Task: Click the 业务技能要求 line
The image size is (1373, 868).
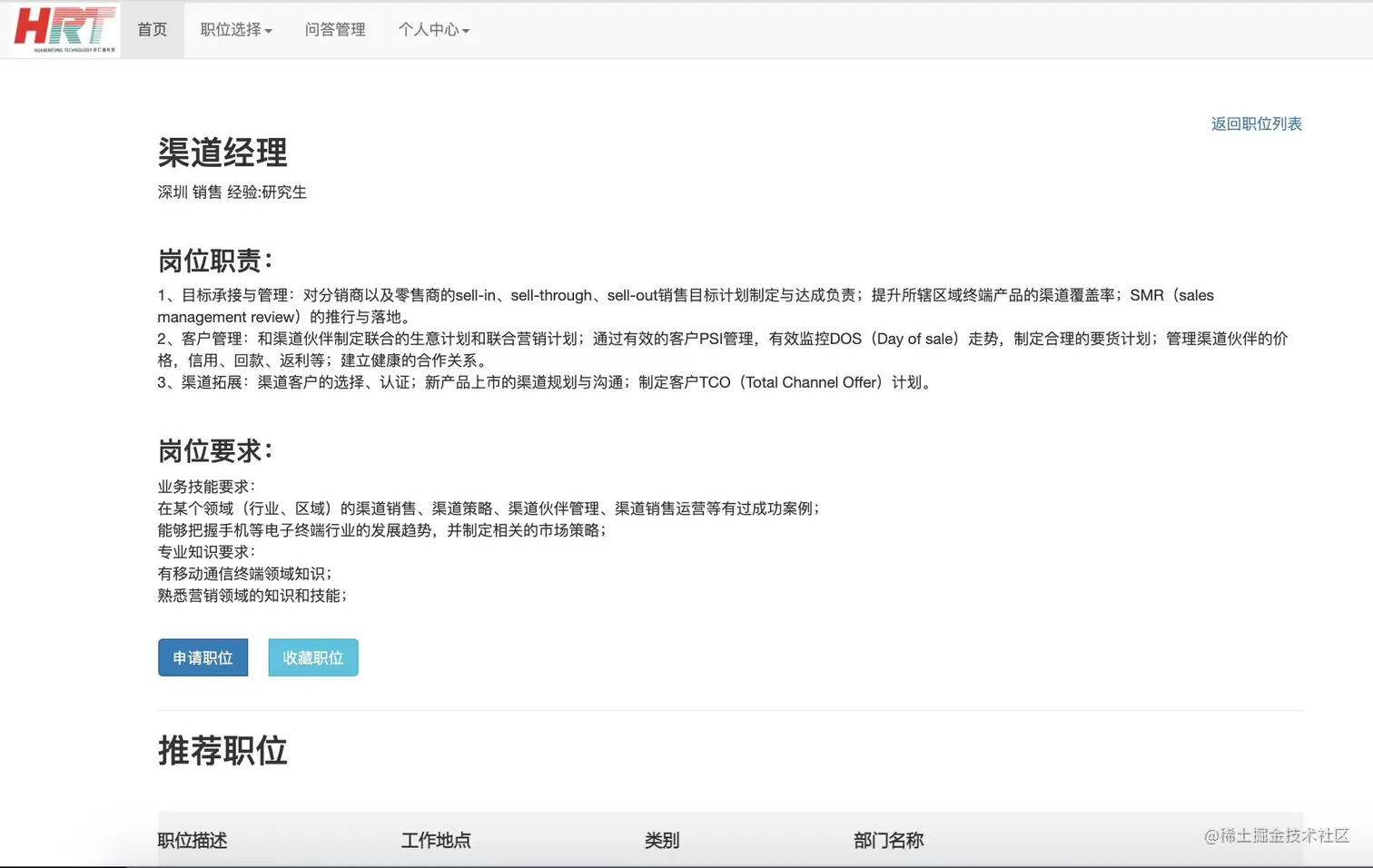Action: click(x=207, y=487)
